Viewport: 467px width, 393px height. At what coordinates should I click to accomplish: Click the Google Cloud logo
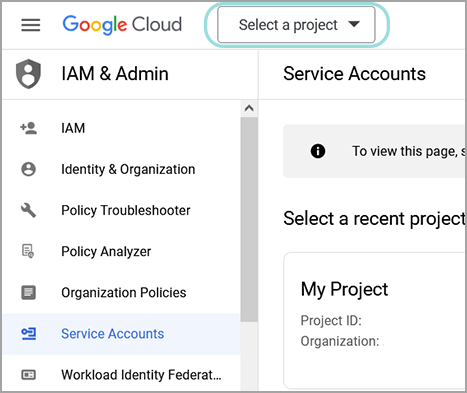pos(122,25)
